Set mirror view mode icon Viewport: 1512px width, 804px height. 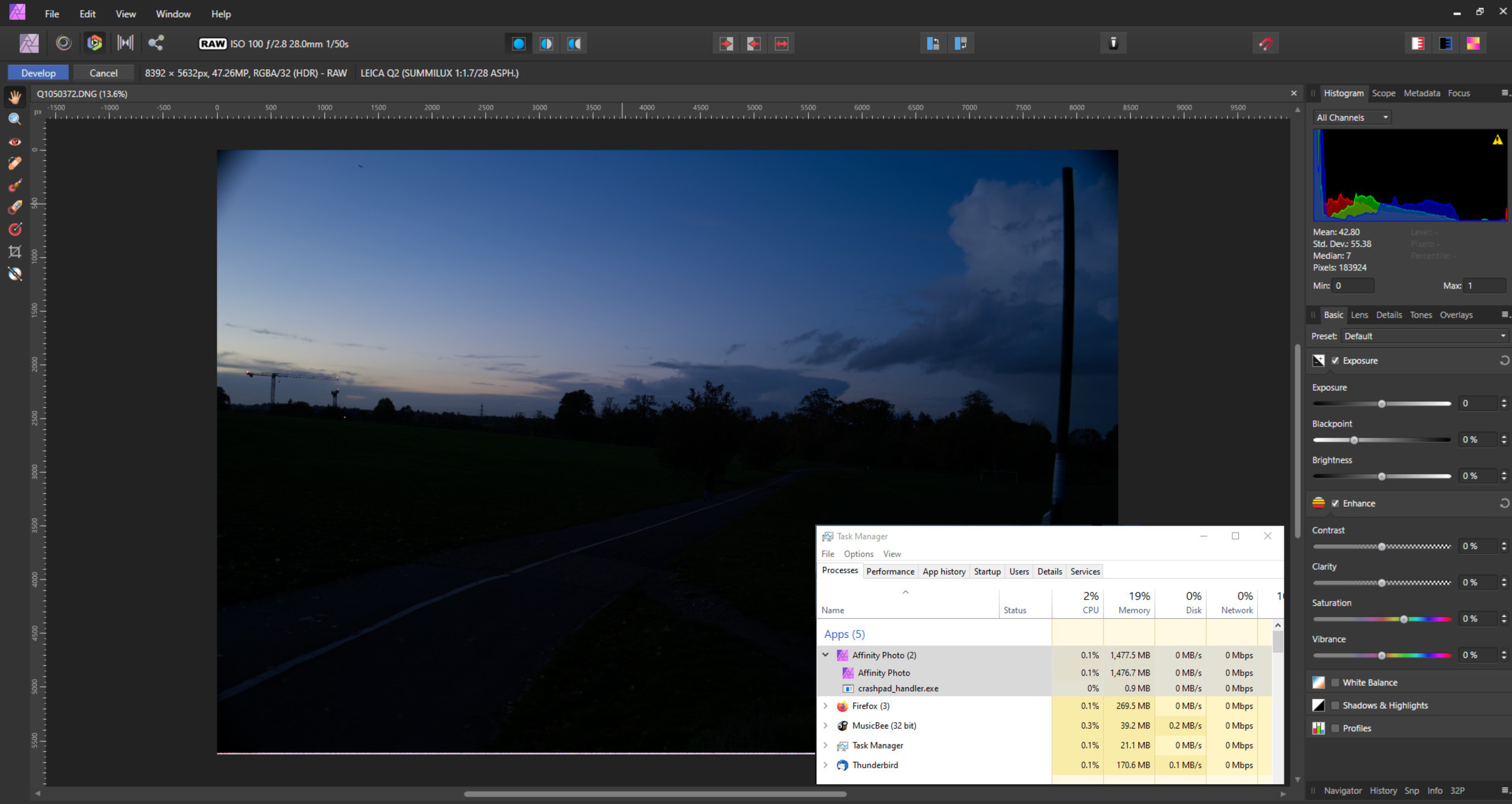[573, 43]
